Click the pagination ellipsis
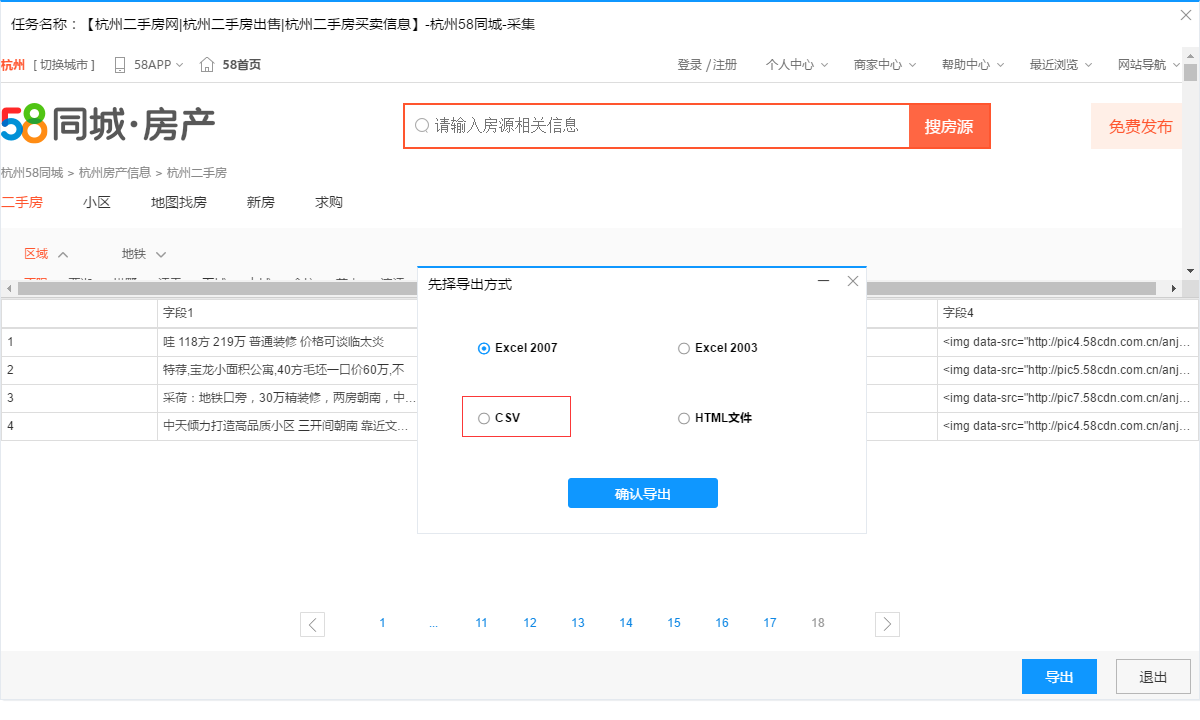Viewport: 1200px width, 720px height. [433, 624]
